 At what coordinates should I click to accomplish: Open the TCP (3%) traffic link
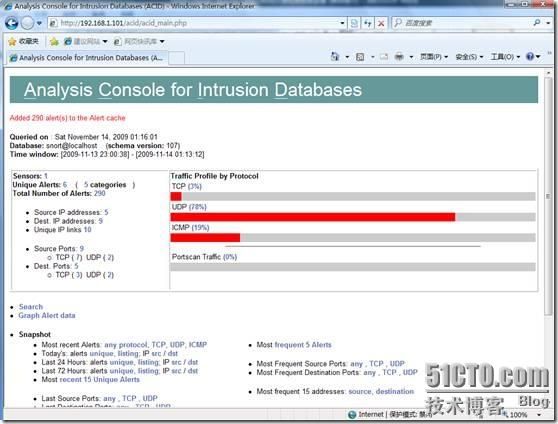[x=194, y=187]
